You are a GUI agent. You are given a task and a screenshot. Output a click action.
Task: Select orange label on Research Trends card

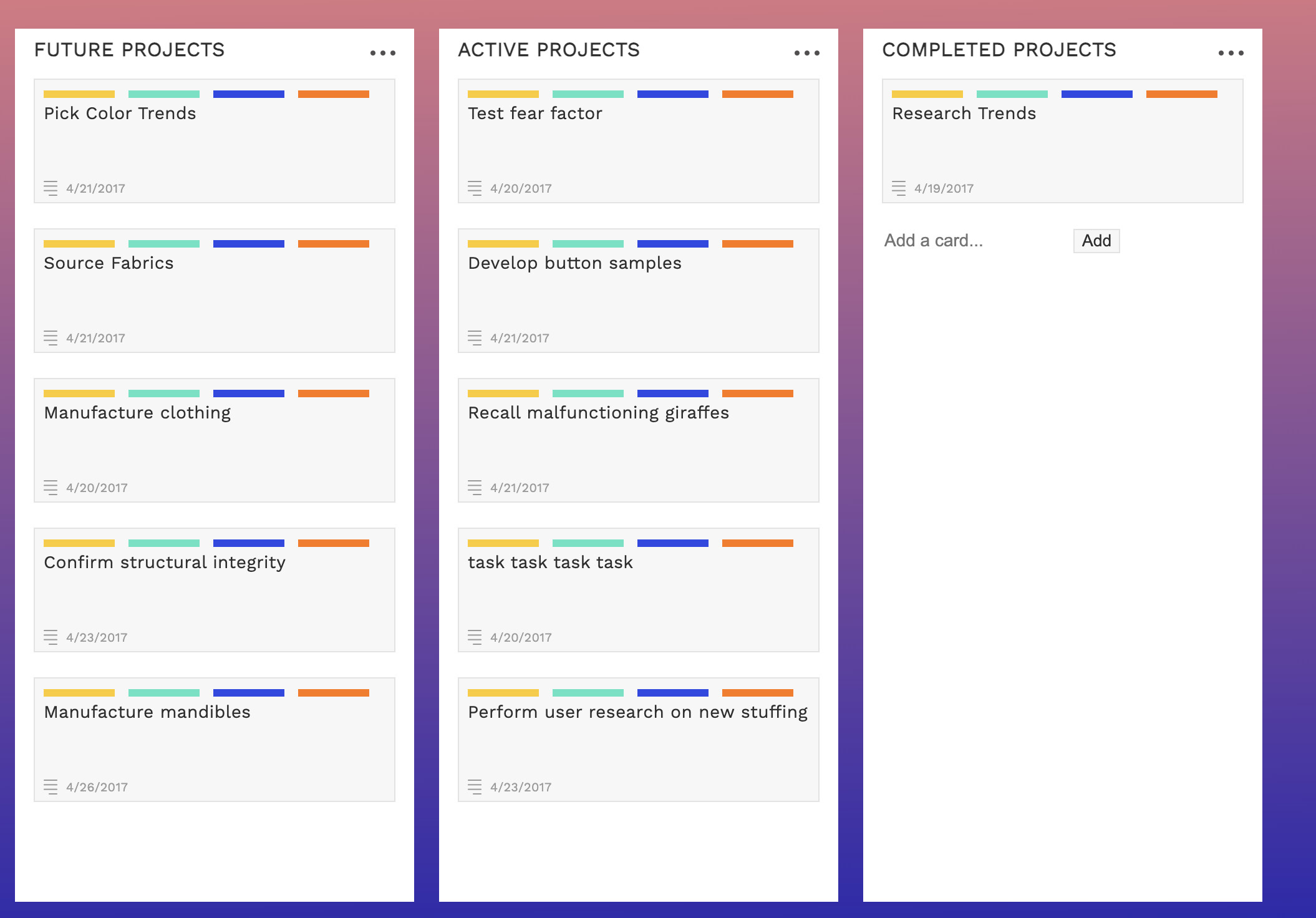[1182, 94]
